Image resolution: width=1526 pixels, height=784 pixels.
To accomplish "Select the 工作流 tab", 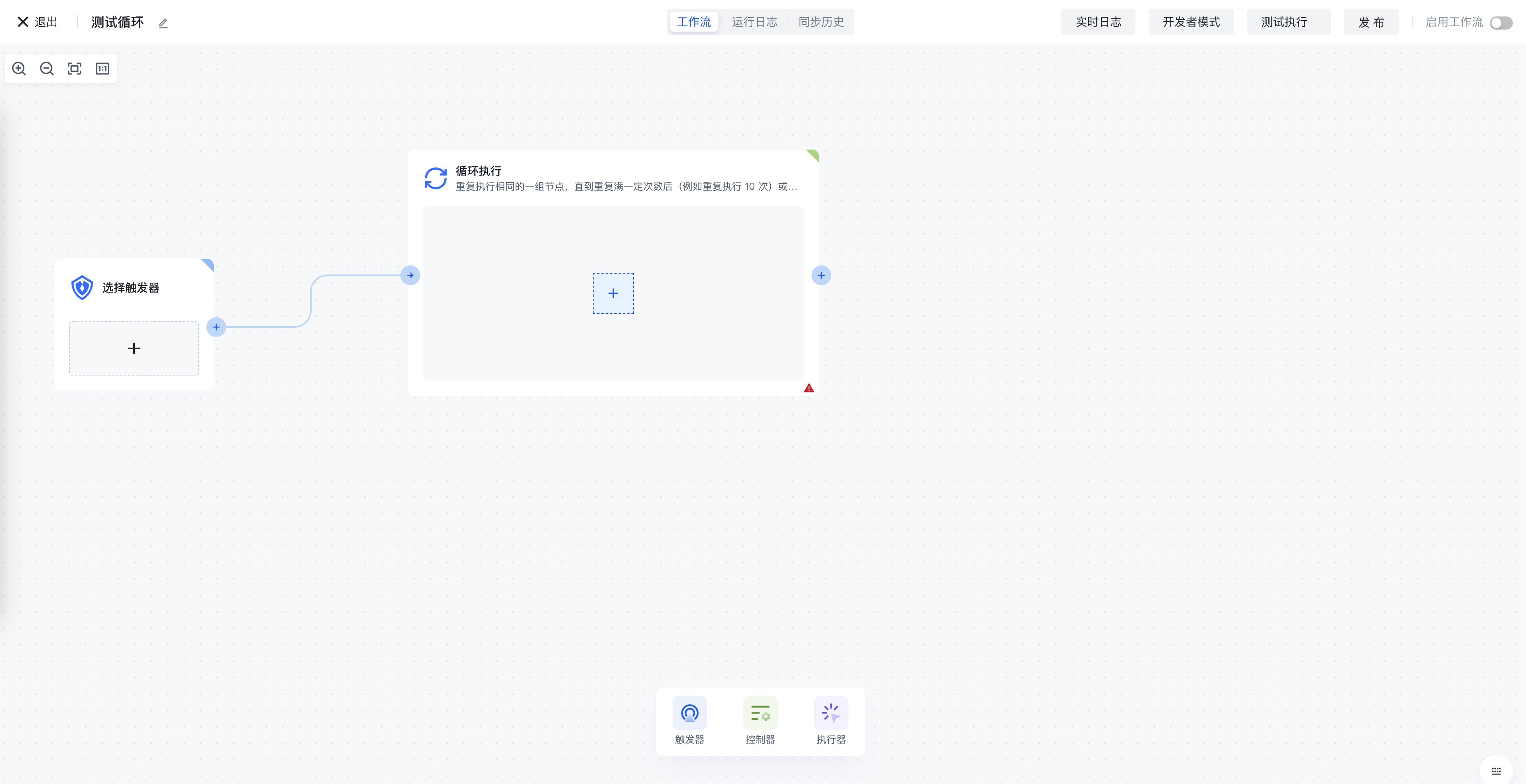I will pos(694,22).
